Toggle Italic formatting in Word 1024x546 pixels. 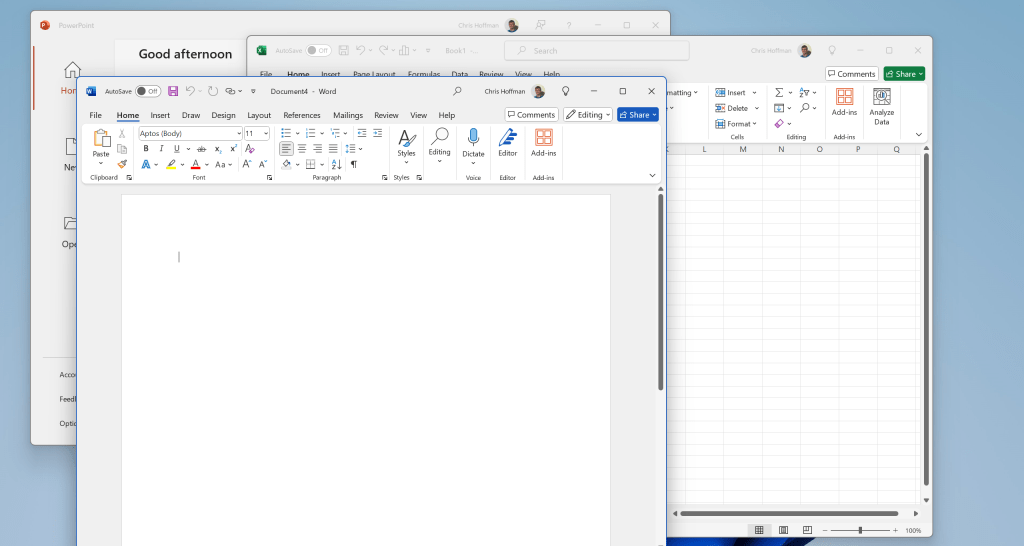(x=161, y=149)
